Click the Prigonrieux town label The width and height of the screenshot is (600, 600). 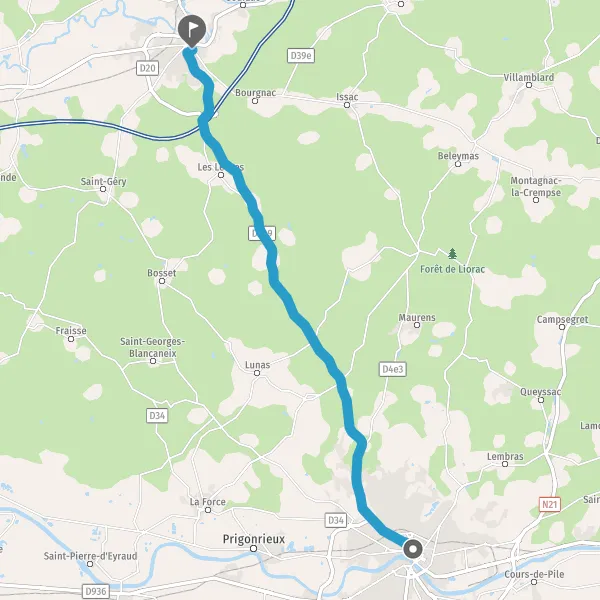tap(254, 539)
